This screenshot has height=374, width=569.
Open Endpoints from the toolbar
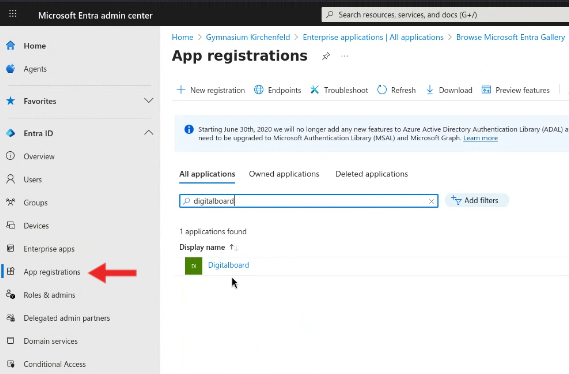278,90
